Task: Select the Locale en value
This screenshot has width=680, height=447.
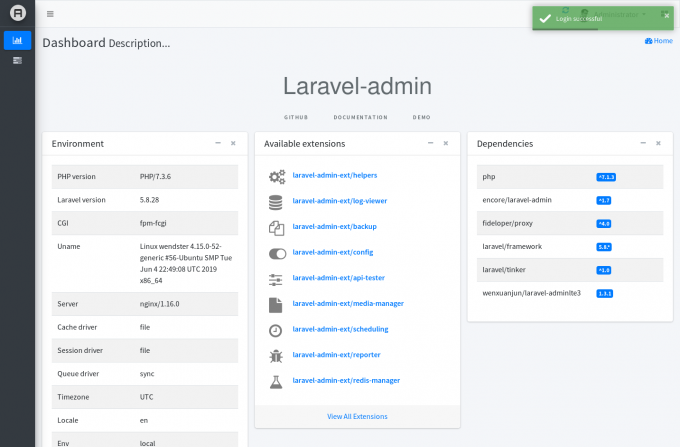Action: 144,420
